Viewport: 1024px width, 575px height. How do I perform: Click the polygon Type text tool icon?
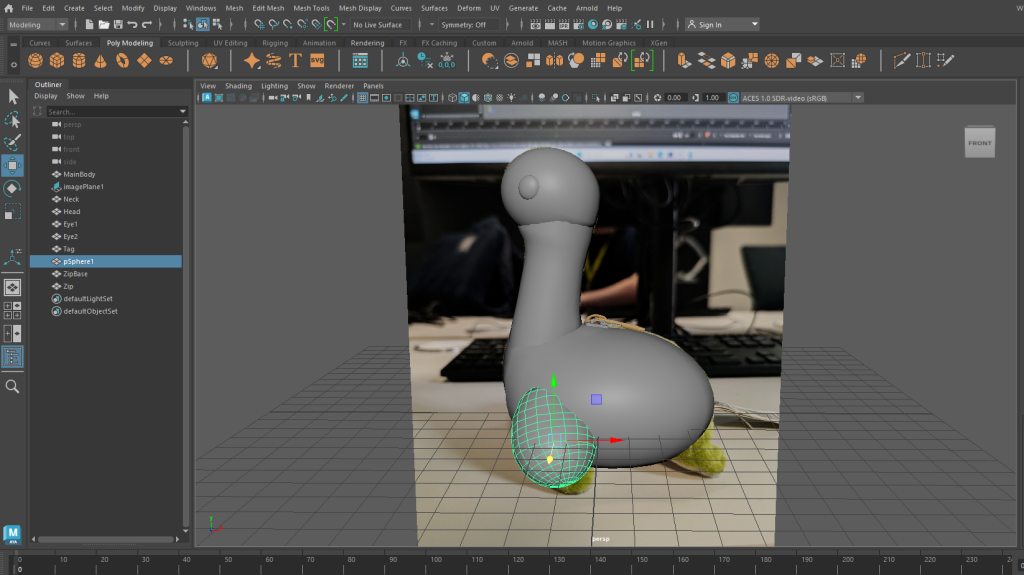click(x=295, y=61)
